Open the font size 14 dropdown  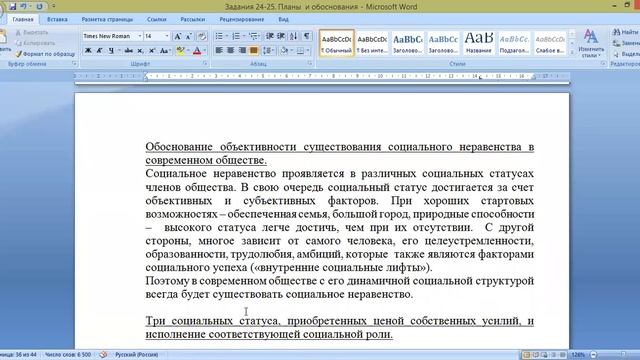[x=167, y=36]
